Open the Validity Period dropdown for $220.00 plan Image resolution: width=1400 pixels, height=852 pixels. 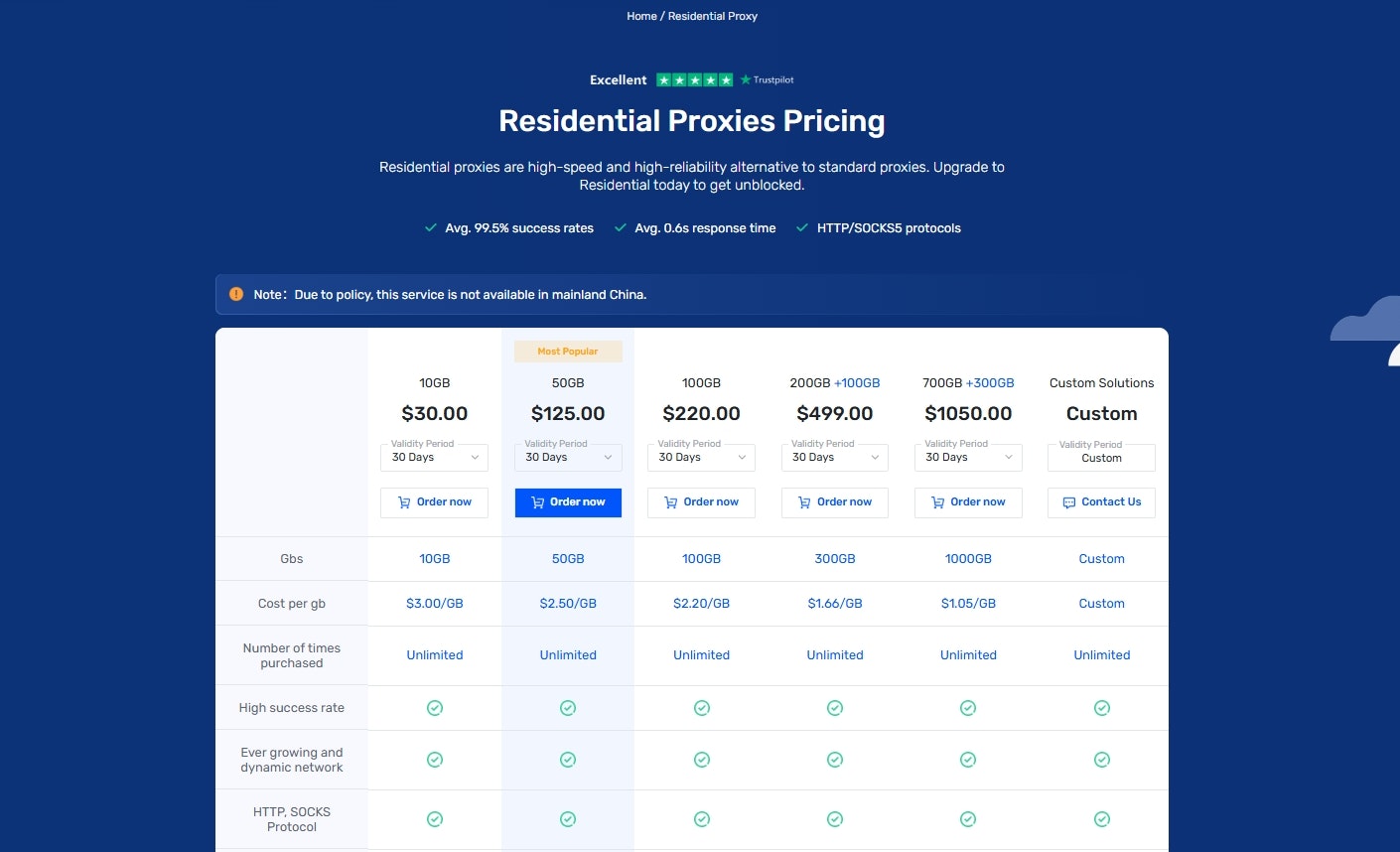[701, 458]
